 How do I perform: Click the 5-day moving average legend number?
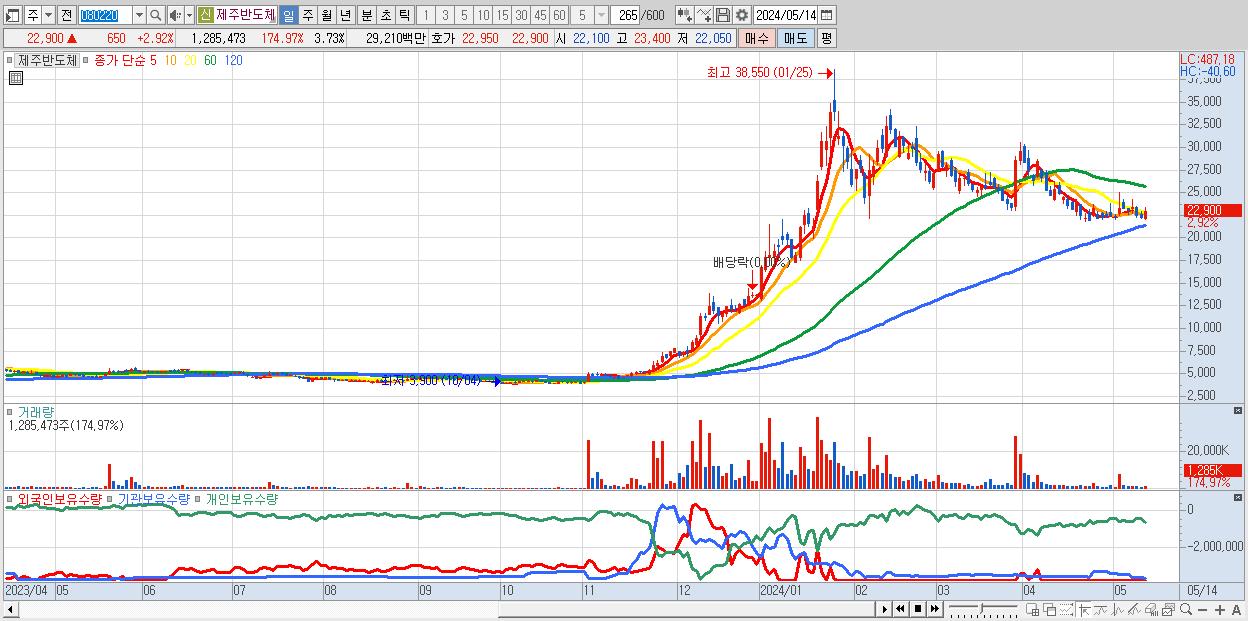pyautogui.click(x=153, y=60)
